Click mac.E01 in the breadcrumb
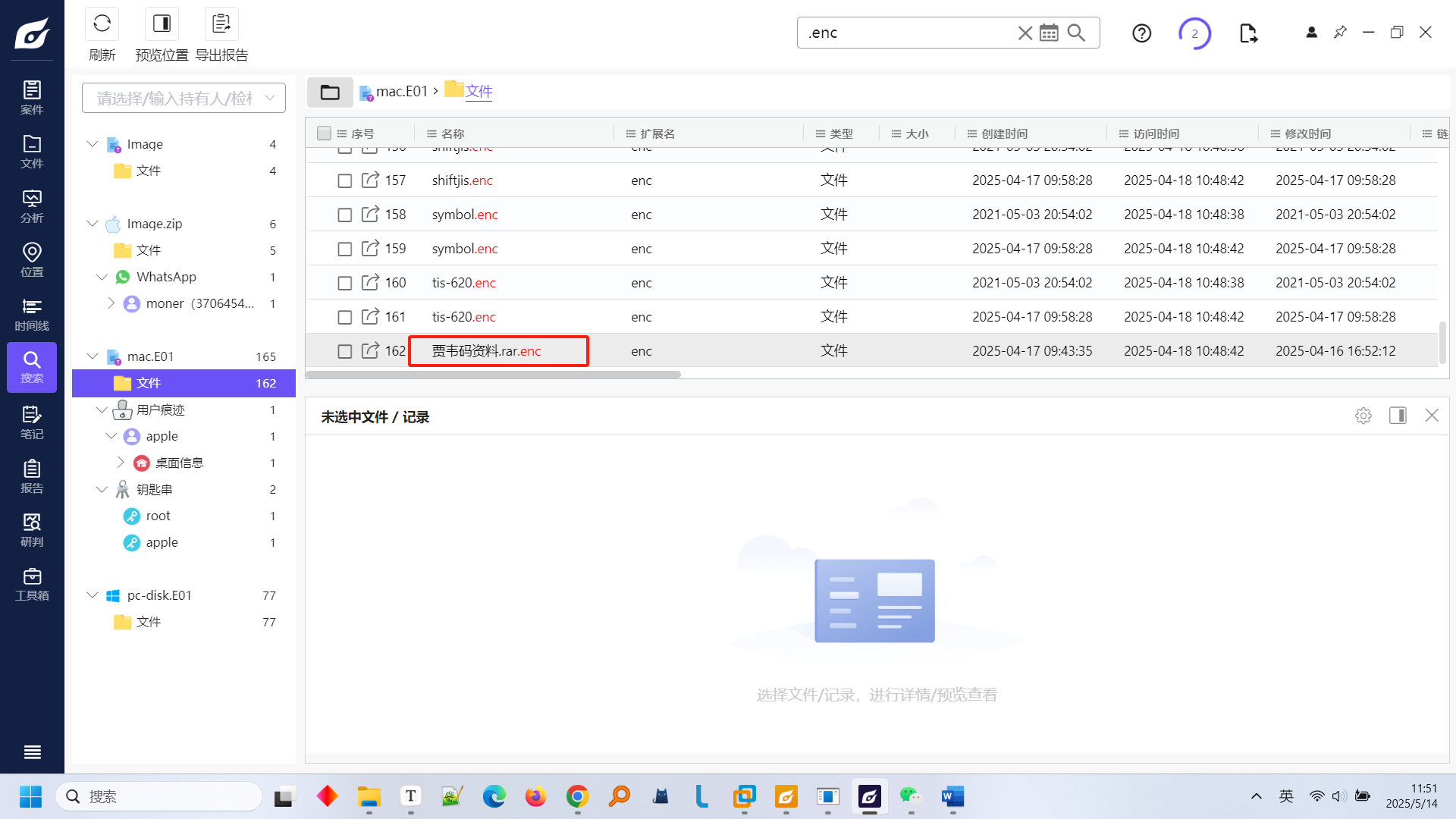Image resolution: width=1456 pixels, height=819 pixels. pos(402,92)
